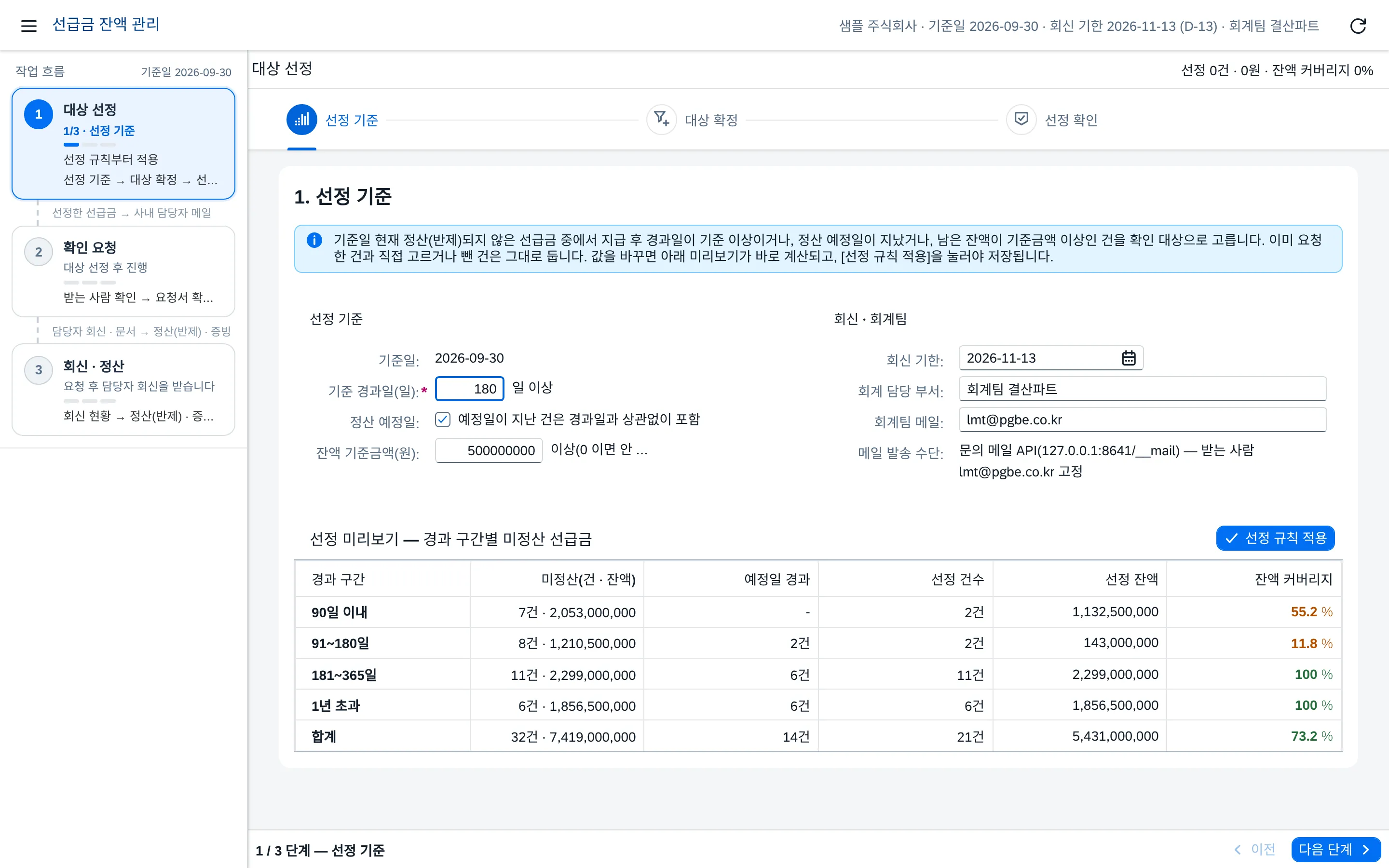Click the 예정일 경과 column header
The width and height of the screenshot is (1389, 868).
point(731,579)
